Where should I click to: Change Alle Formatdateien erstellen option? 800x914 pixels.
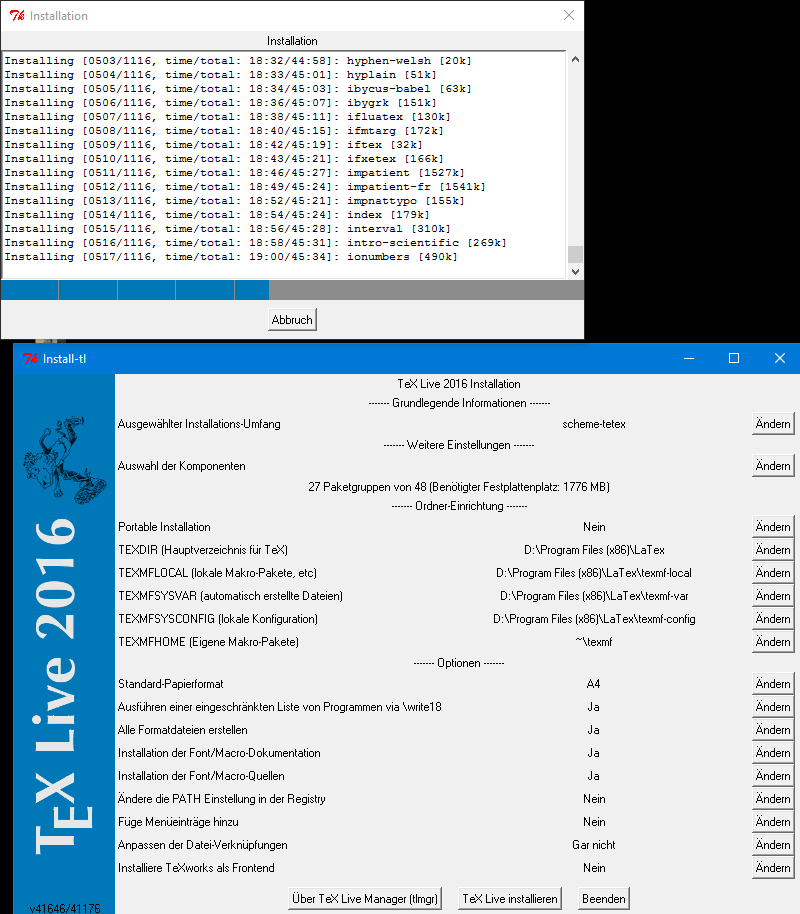click(x=773, y=730)
